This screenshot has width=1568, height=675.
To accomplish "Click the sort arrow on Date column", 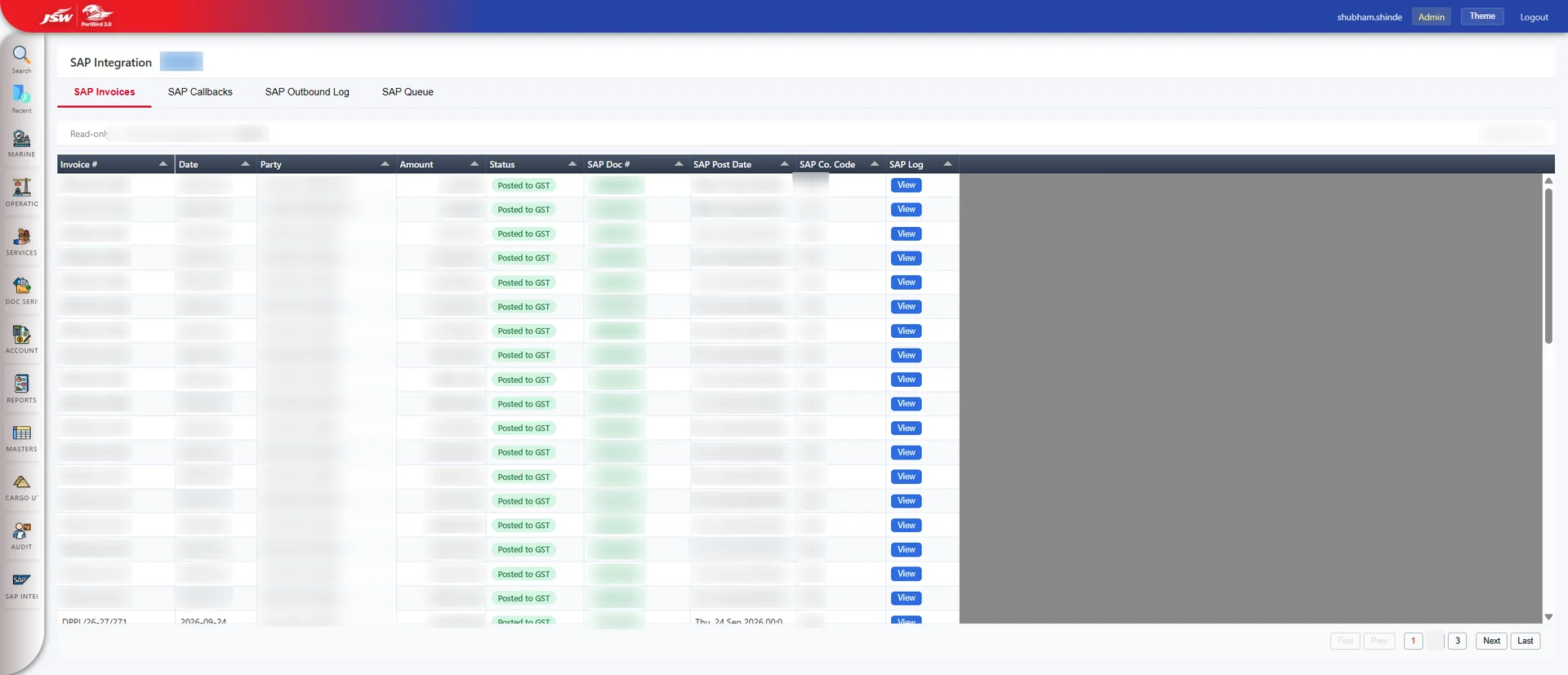I will tap(245, 164).
